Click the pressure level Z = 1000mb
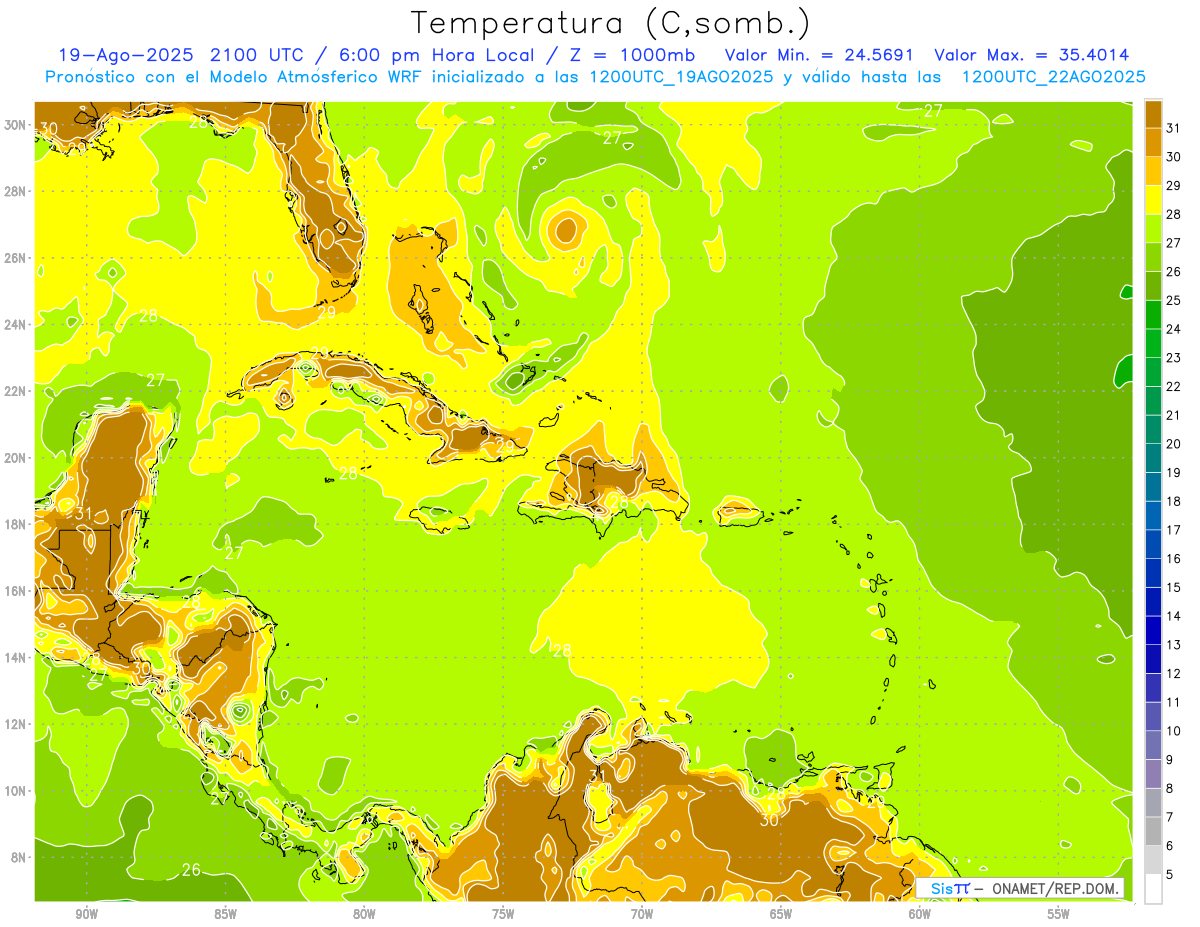The image size is (1200, 927). (x=630, y=54)
